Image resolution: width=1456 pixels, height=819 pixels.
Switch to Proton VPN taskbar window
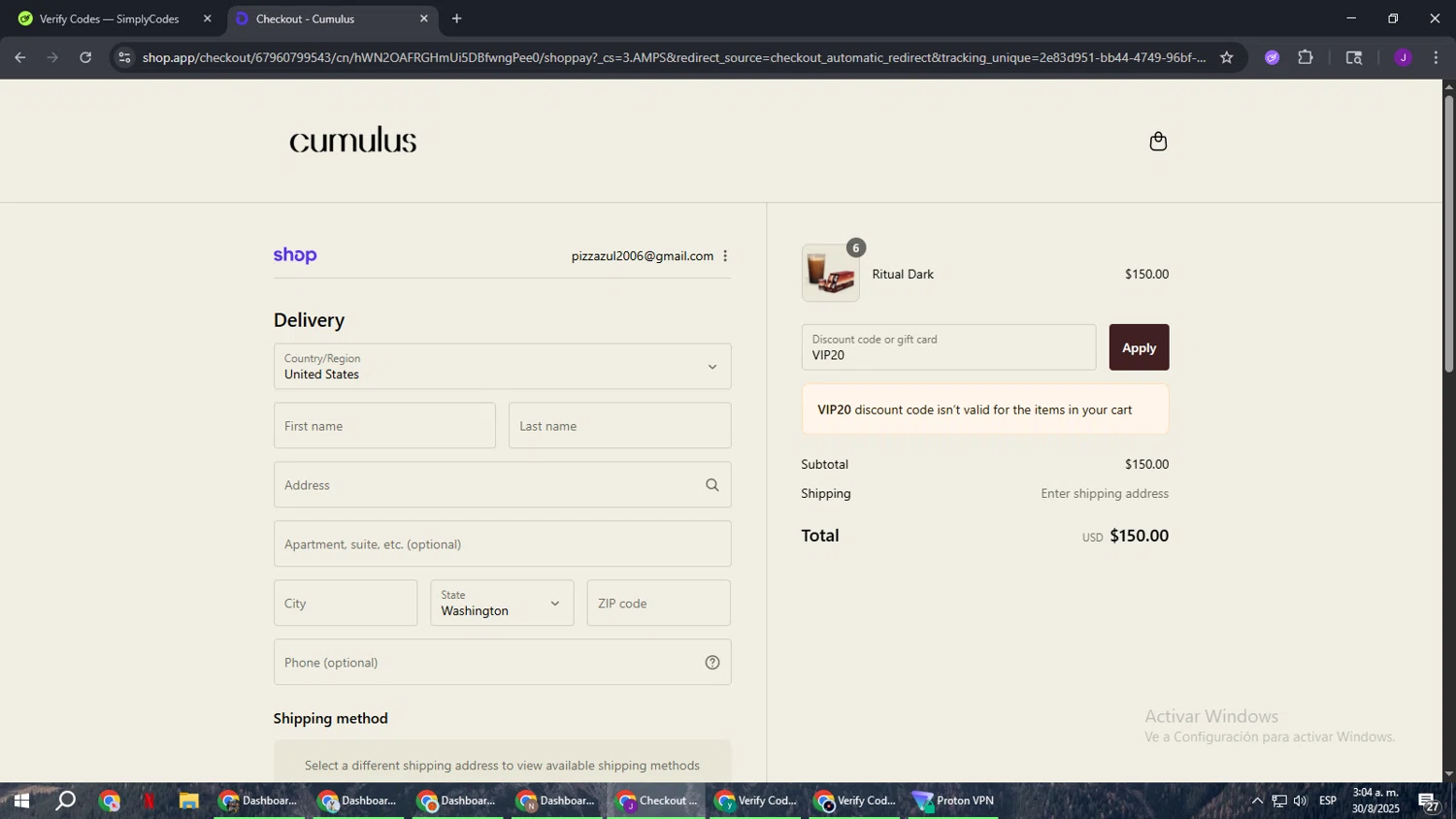(953, 801)
